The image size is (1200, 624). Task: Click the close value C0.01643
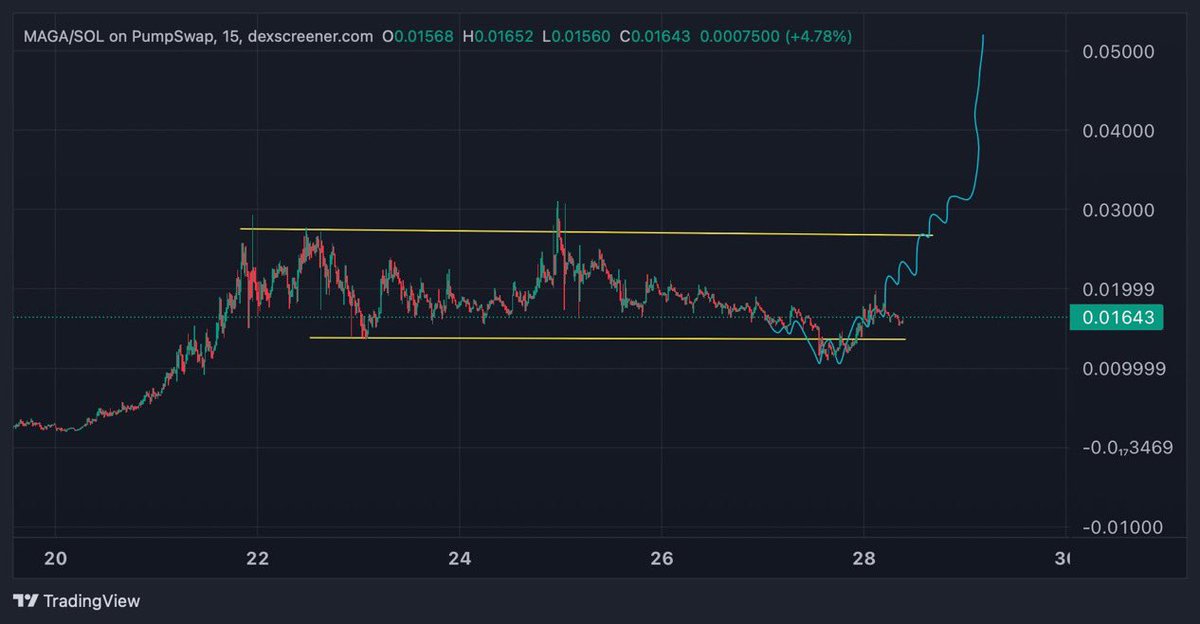coord(655,36)
